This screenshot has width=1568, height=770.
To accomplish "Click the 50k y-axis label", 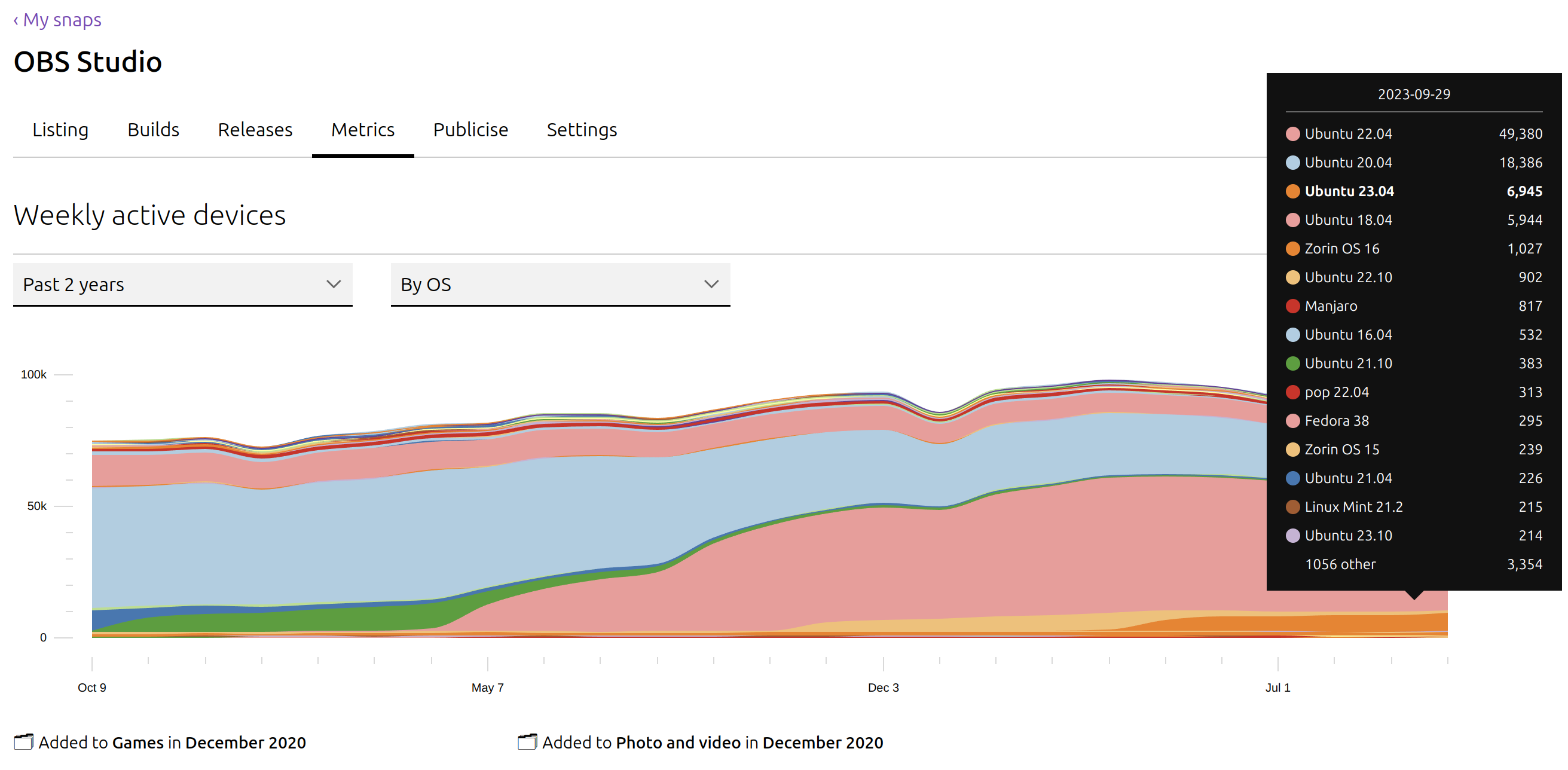I will click(x=36, y=506).
